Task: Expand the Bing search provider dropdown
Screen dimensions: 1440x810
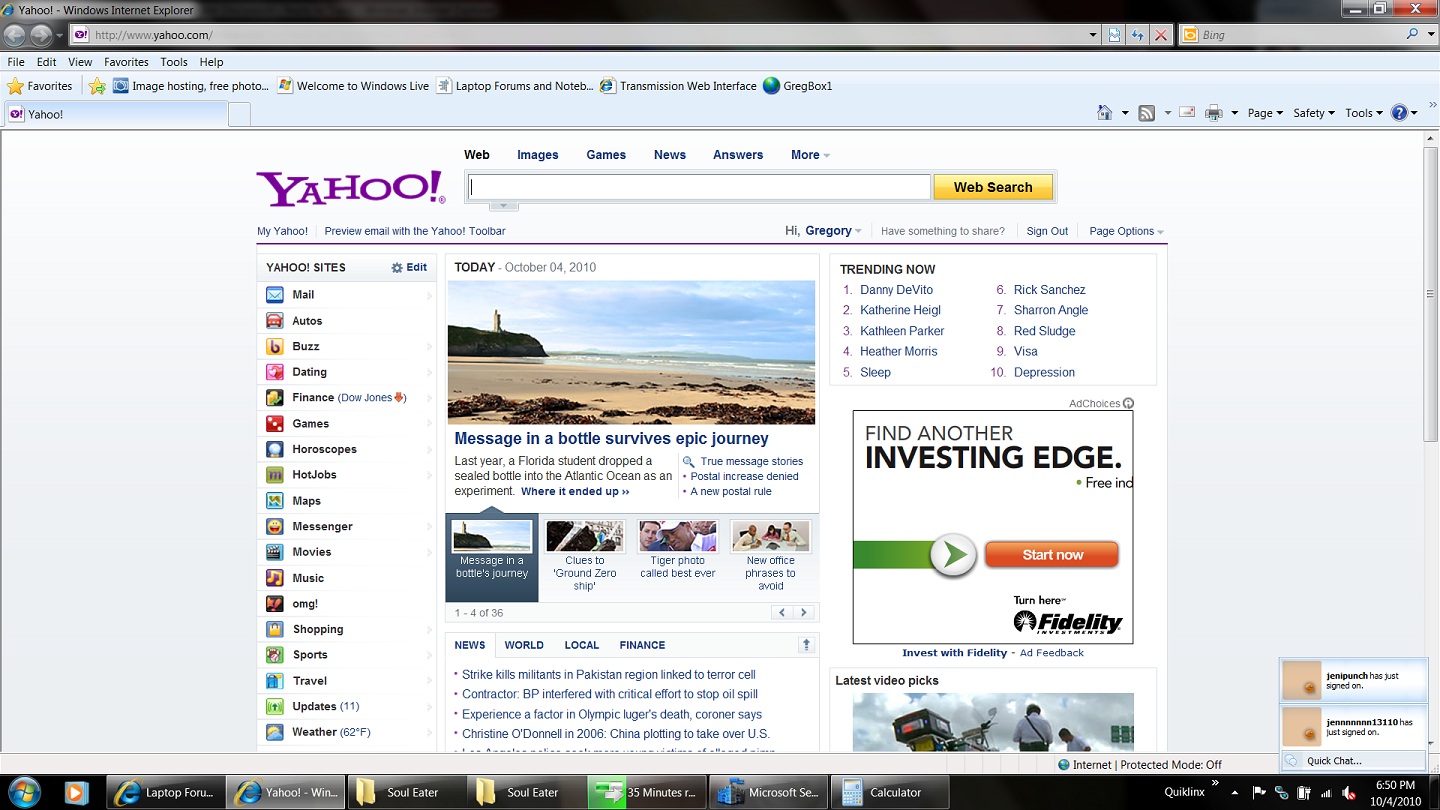Action: point(1429,35)
